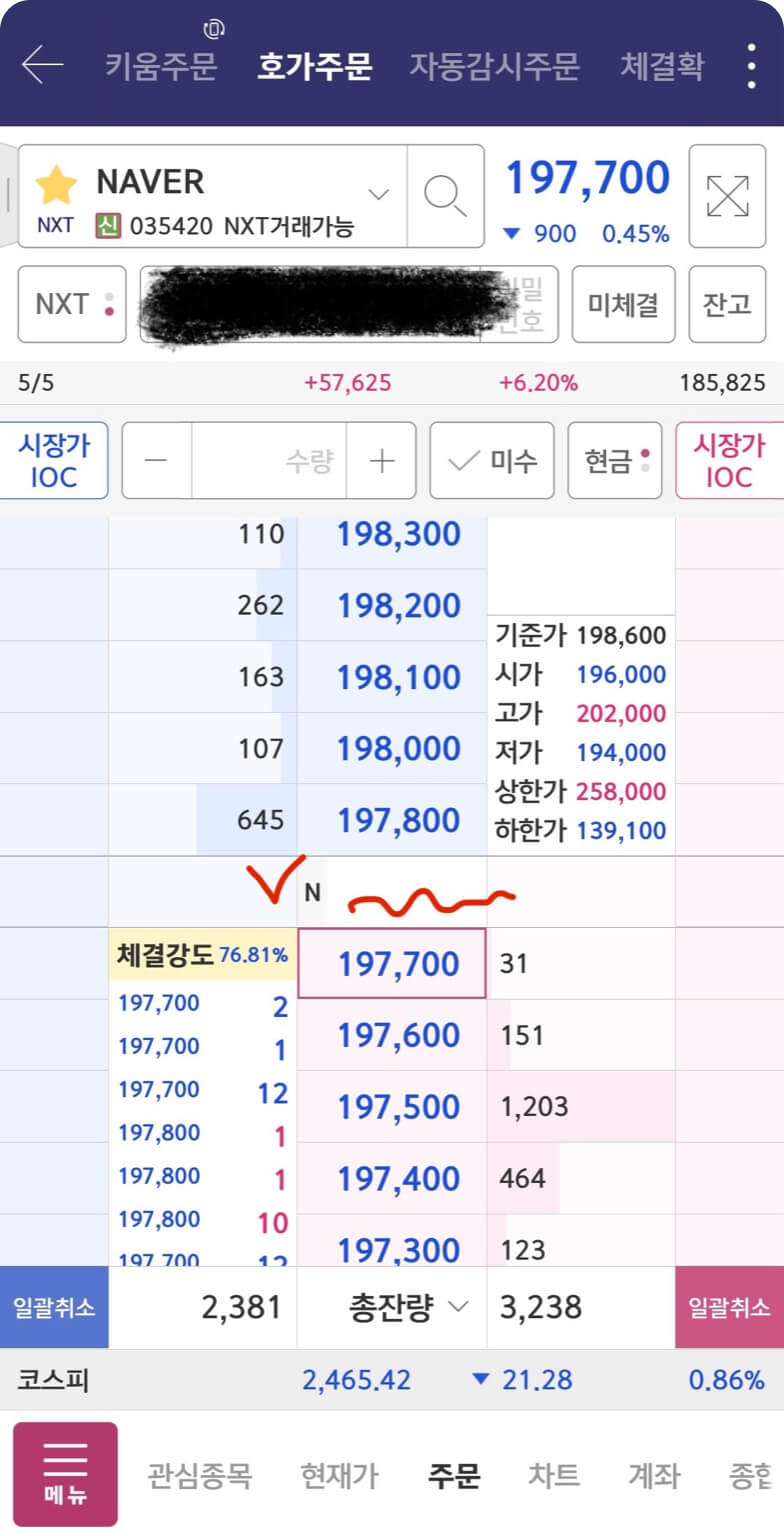Image resolution: width=784 pixels, height=1536 pixels.
Task: Tap the fullscreen expand icon near the price
Action: (x=727, y=196)
